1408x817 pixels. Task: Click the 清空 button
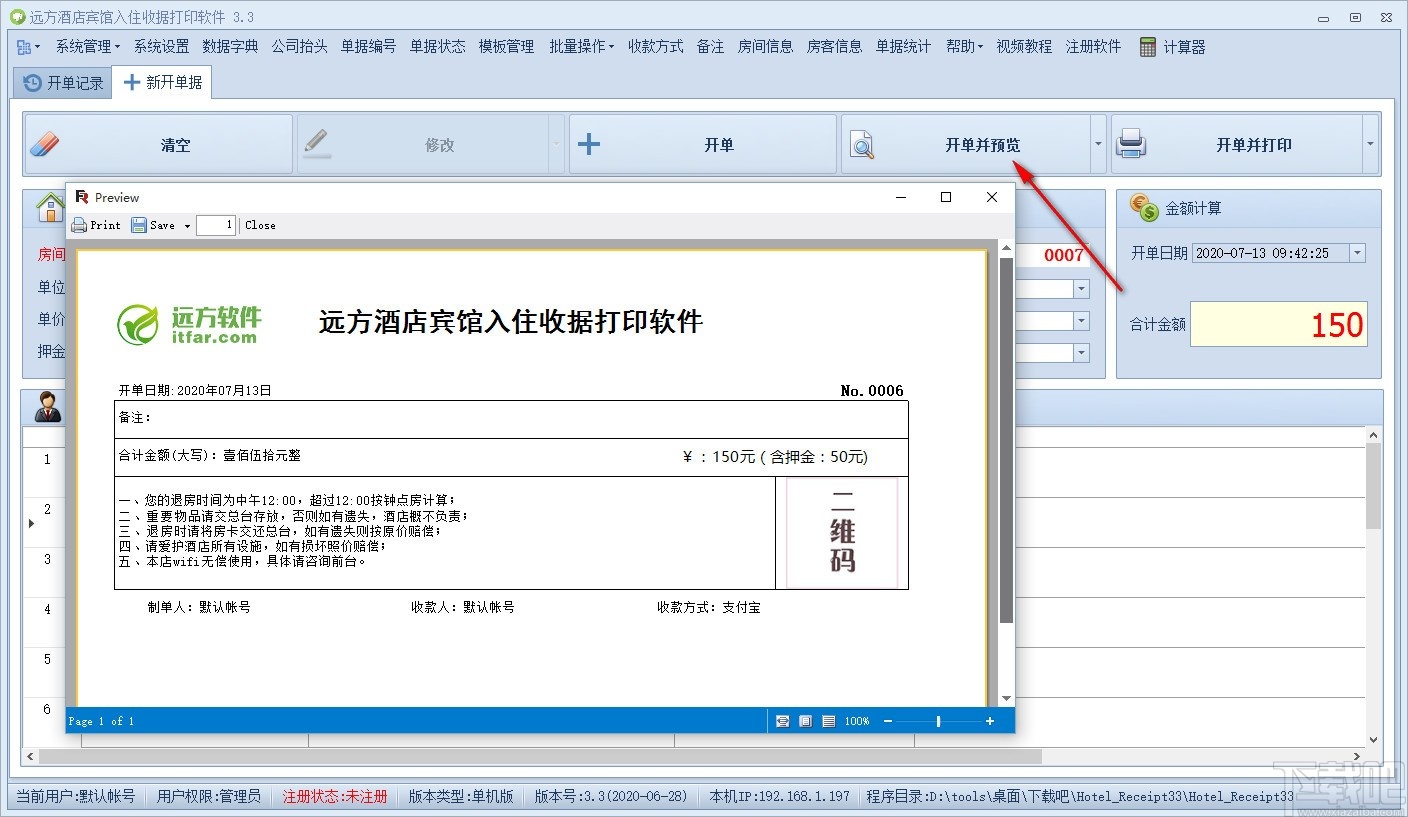[159, 144]
